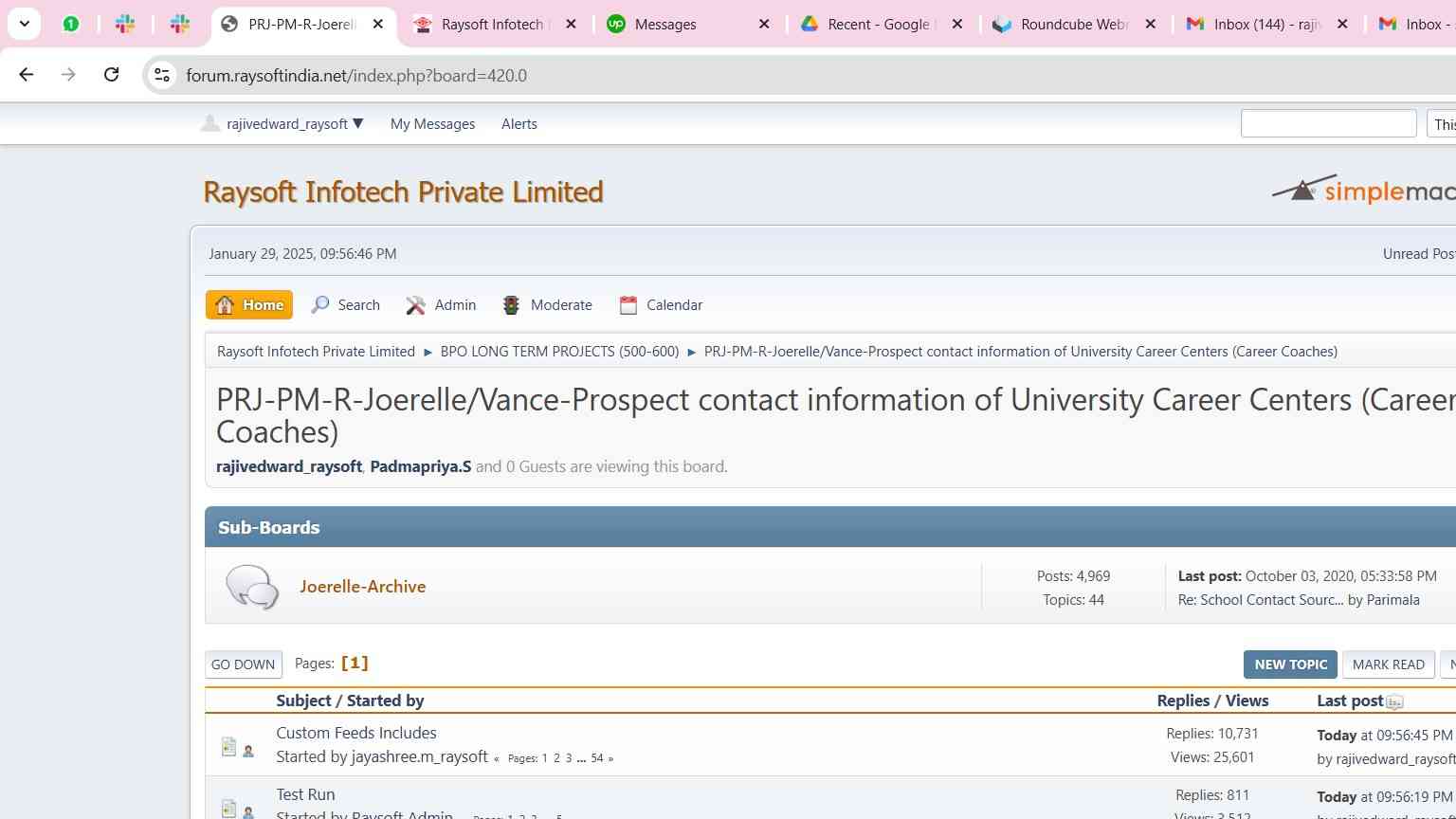Click the tools icon beside Admin

tap(415, 304)
